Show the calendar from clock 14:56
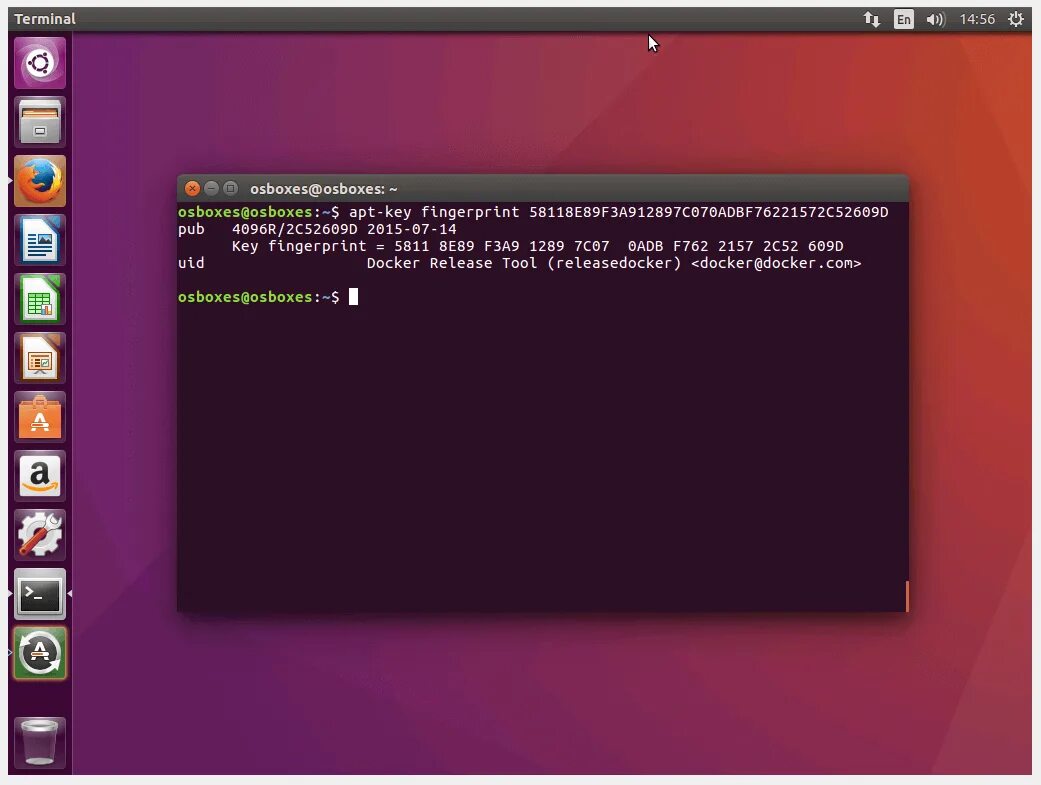 coord(977,19)
